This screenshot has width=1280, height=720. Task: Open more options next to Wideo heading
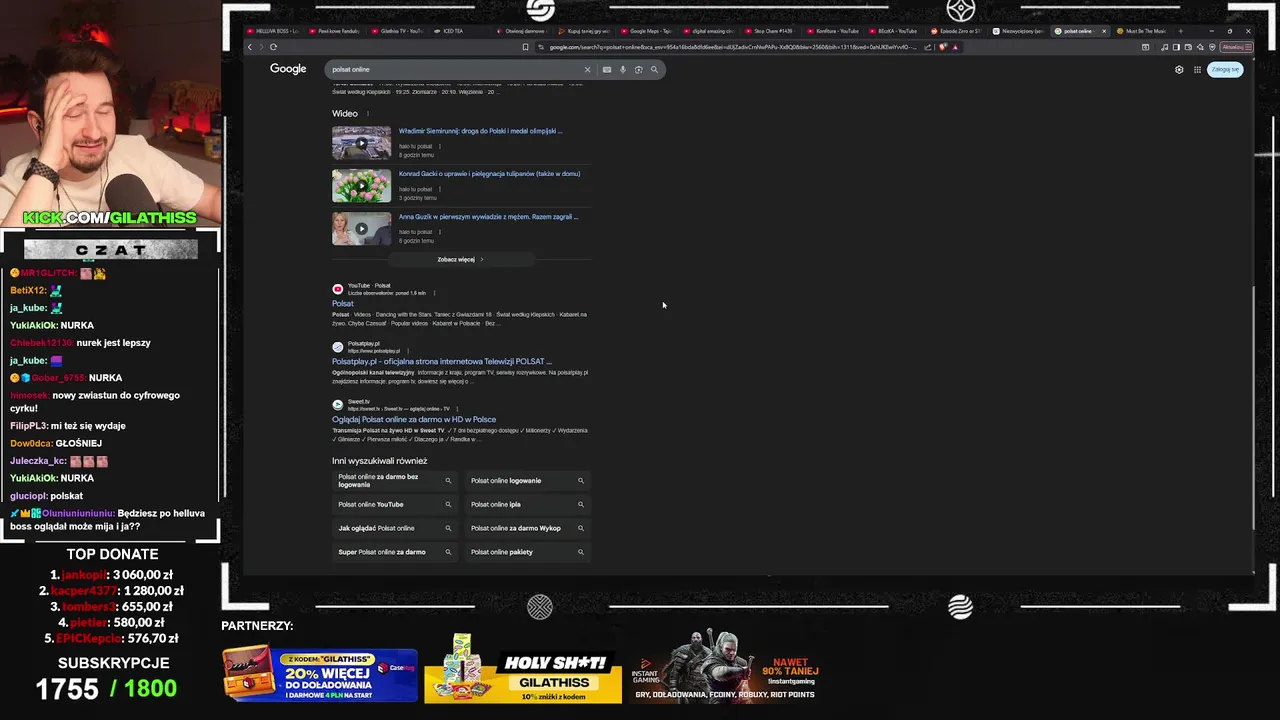pos(368,114)
